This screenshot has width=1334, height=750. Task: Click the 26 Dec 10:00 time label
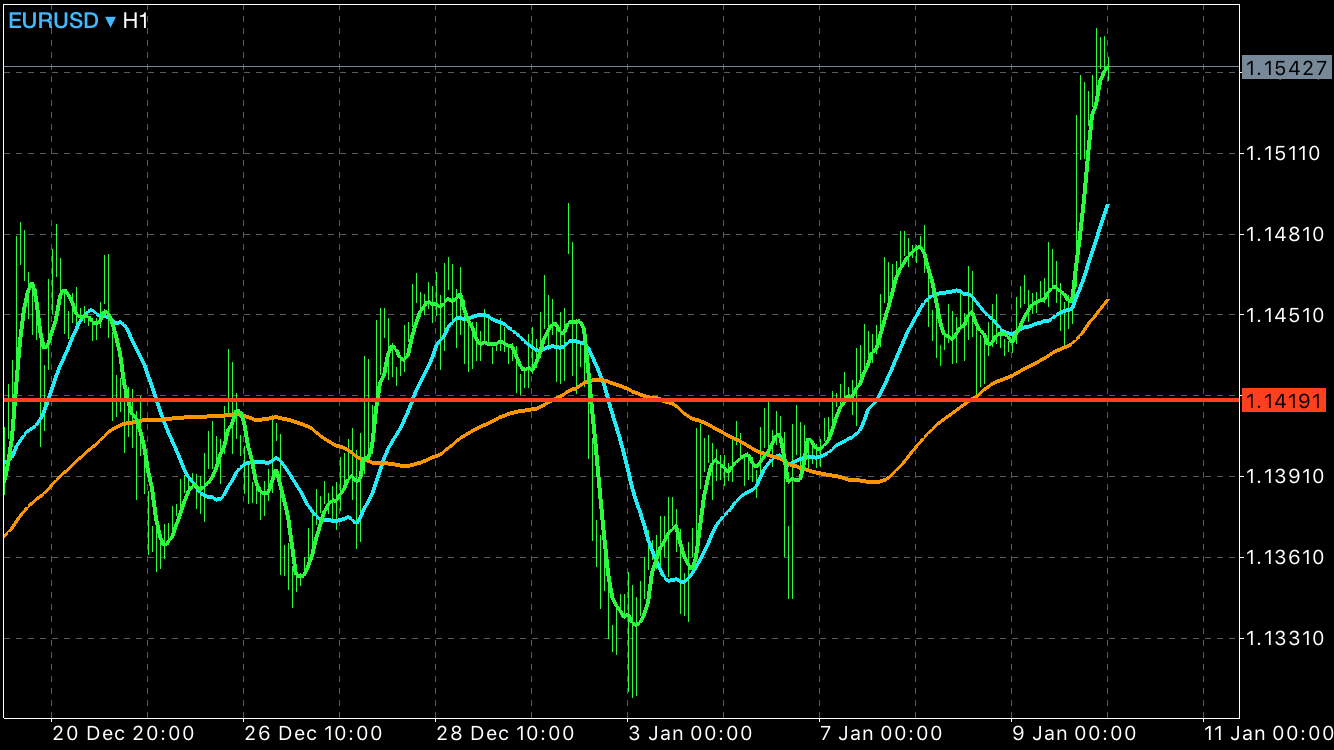point(312,734)
